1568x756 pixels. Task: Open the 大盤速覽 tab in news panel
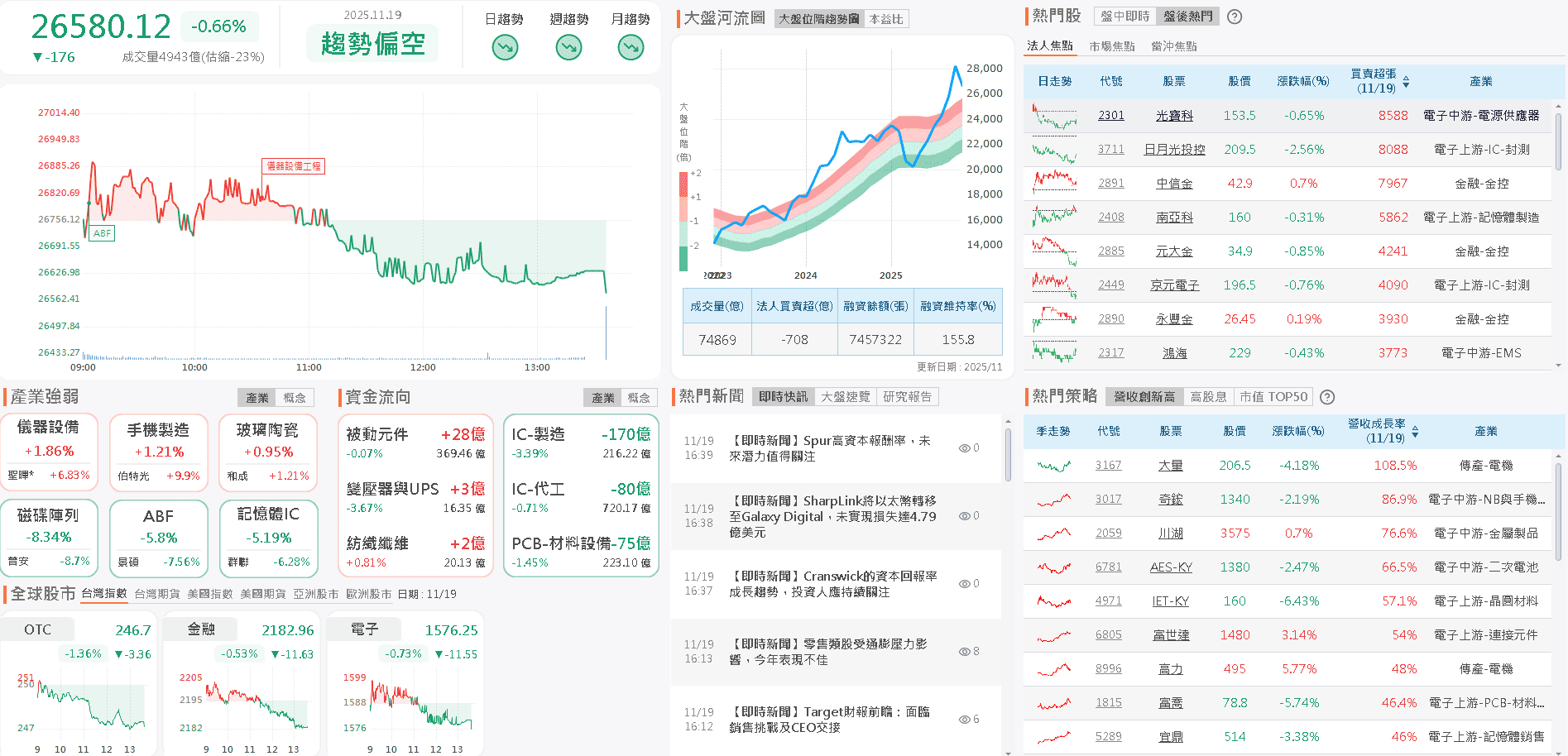[x=846, y=396]
